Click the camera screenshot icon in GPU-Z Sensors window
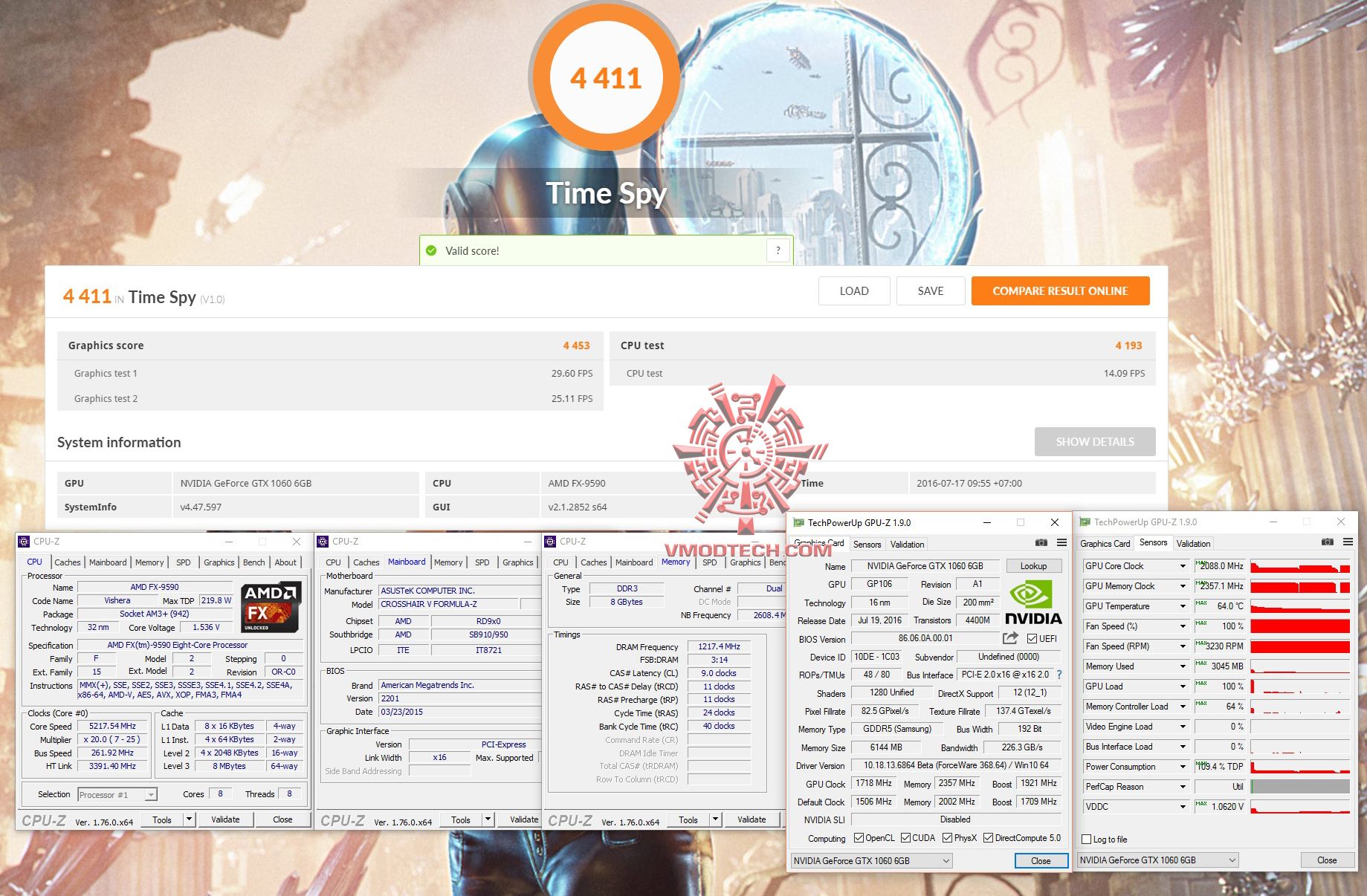1367x896 pixels. point(1328,542)
